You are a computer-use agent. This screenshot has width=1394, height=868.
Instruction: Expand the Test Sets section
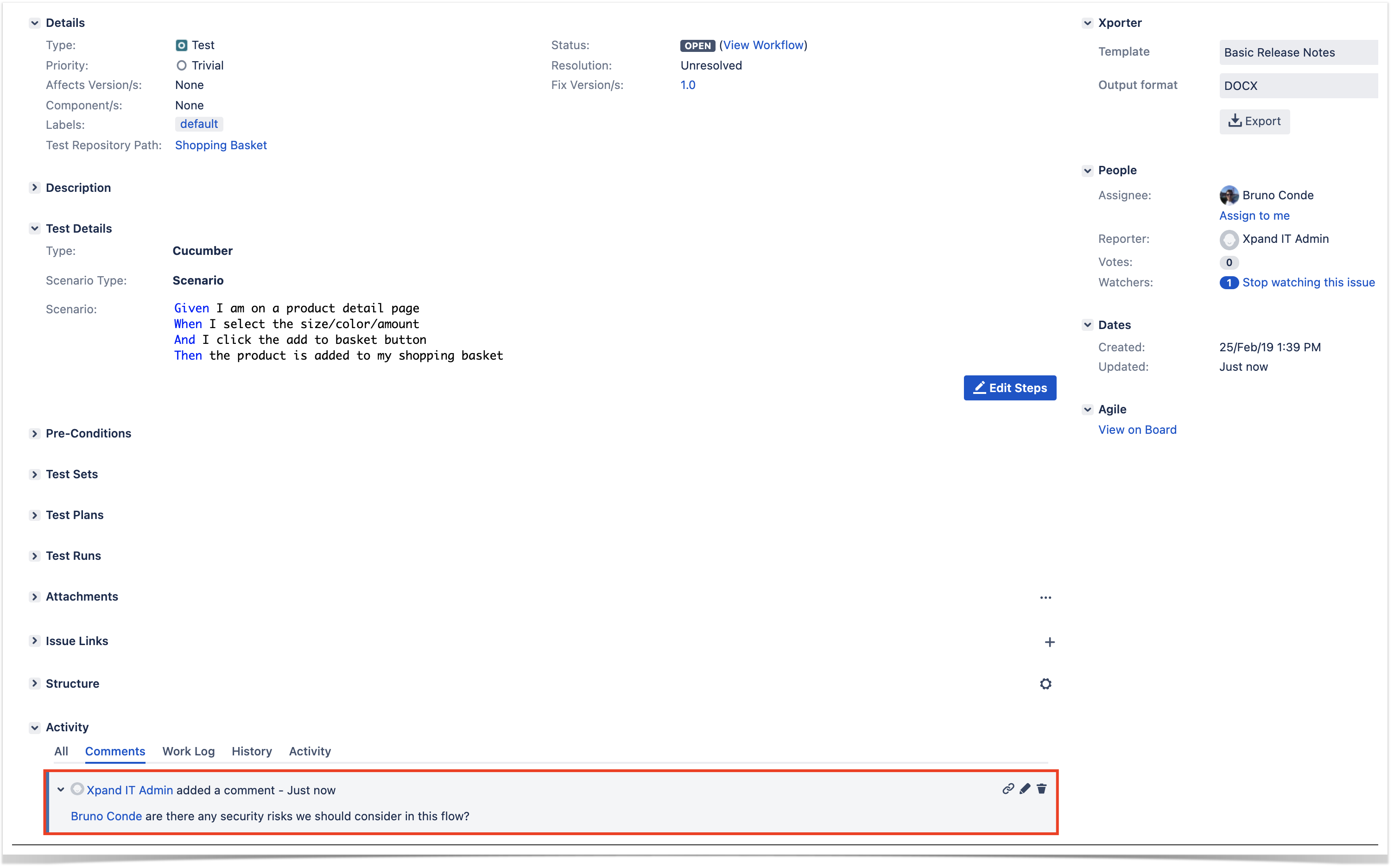pyautogui.click(x=34, y=475)
